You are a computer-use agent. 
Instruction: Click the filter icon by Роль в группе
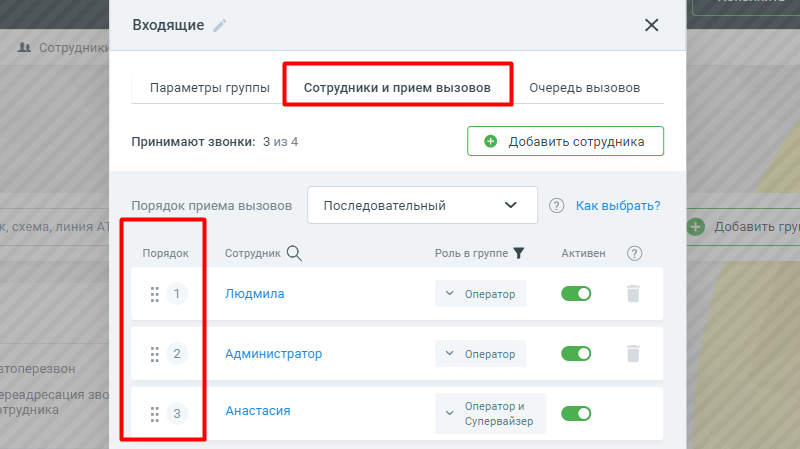[x=518, y=253]
